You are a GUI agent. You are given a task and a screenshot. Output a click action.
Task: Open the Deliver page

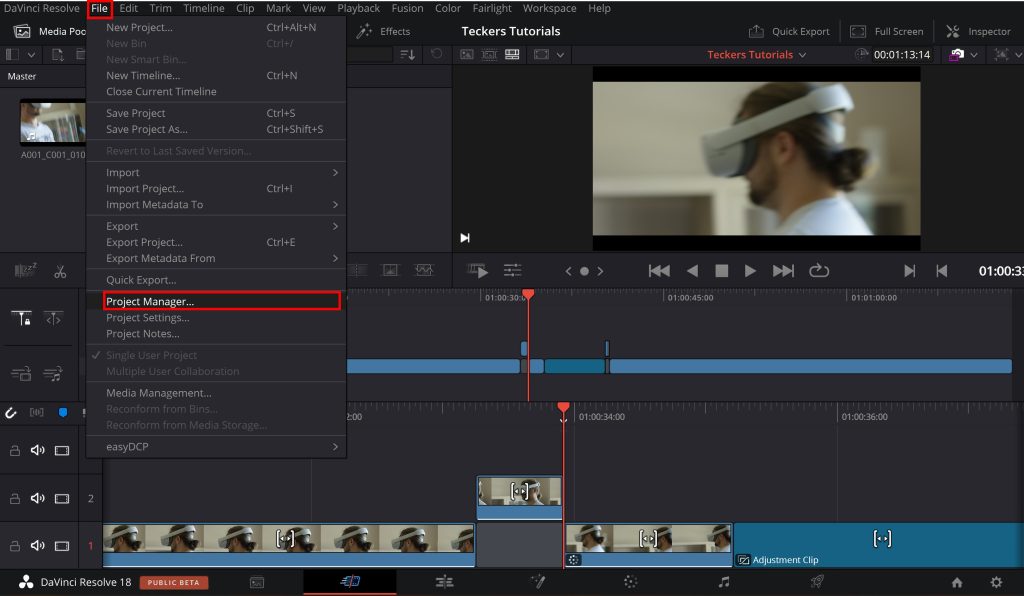816,581
